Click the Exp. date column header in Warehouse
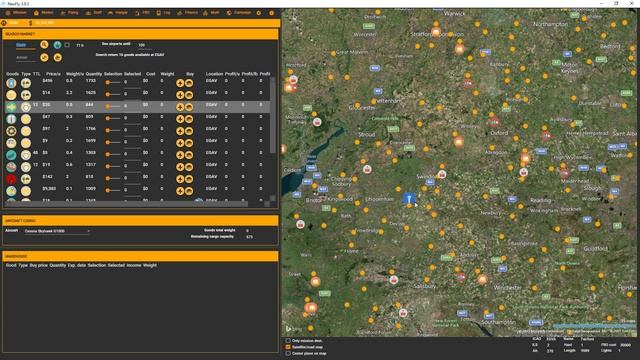 point(77,265)
